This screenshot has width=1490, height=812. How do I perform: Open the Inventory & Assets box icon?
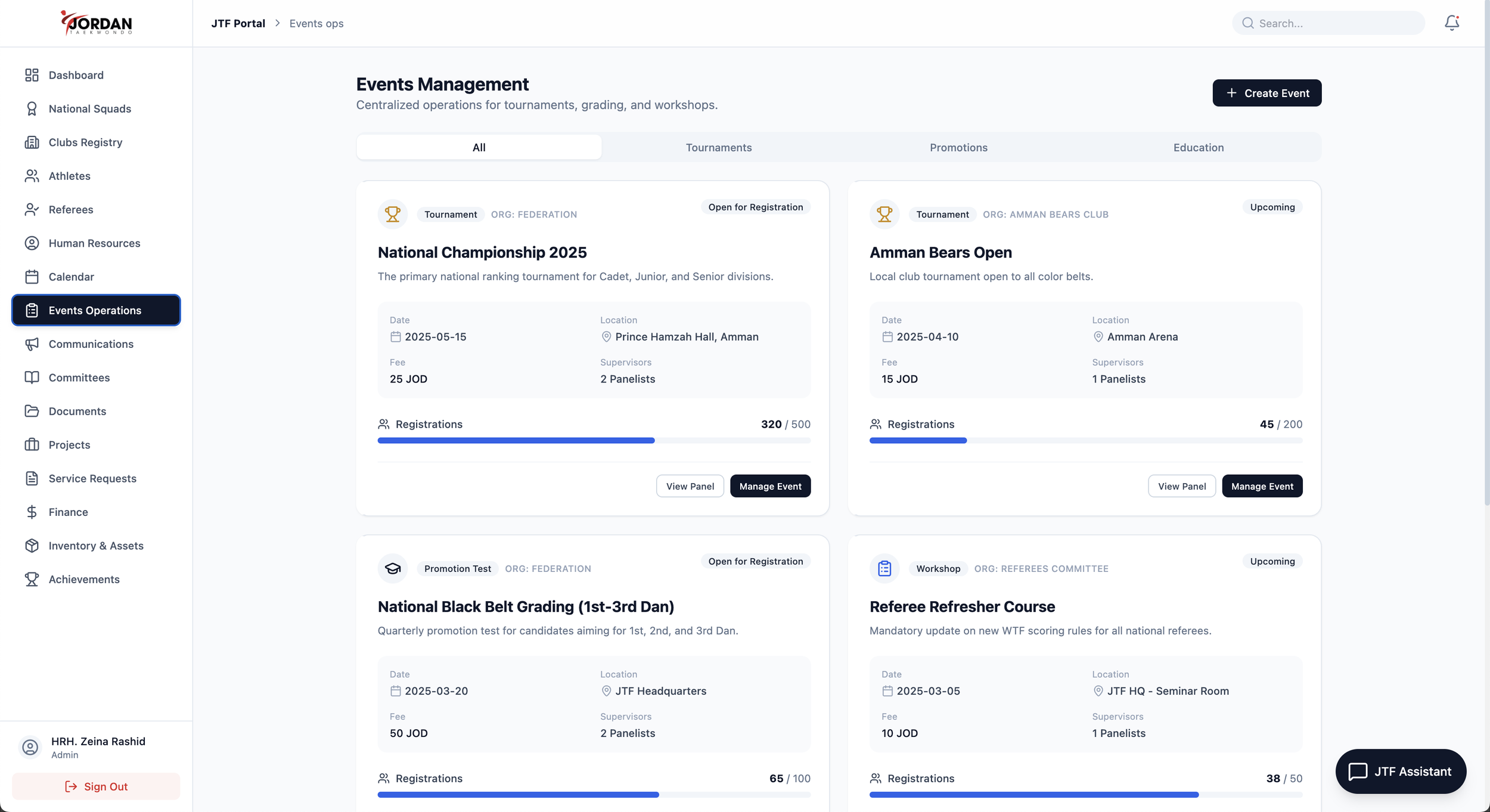[x=32, y=546]
